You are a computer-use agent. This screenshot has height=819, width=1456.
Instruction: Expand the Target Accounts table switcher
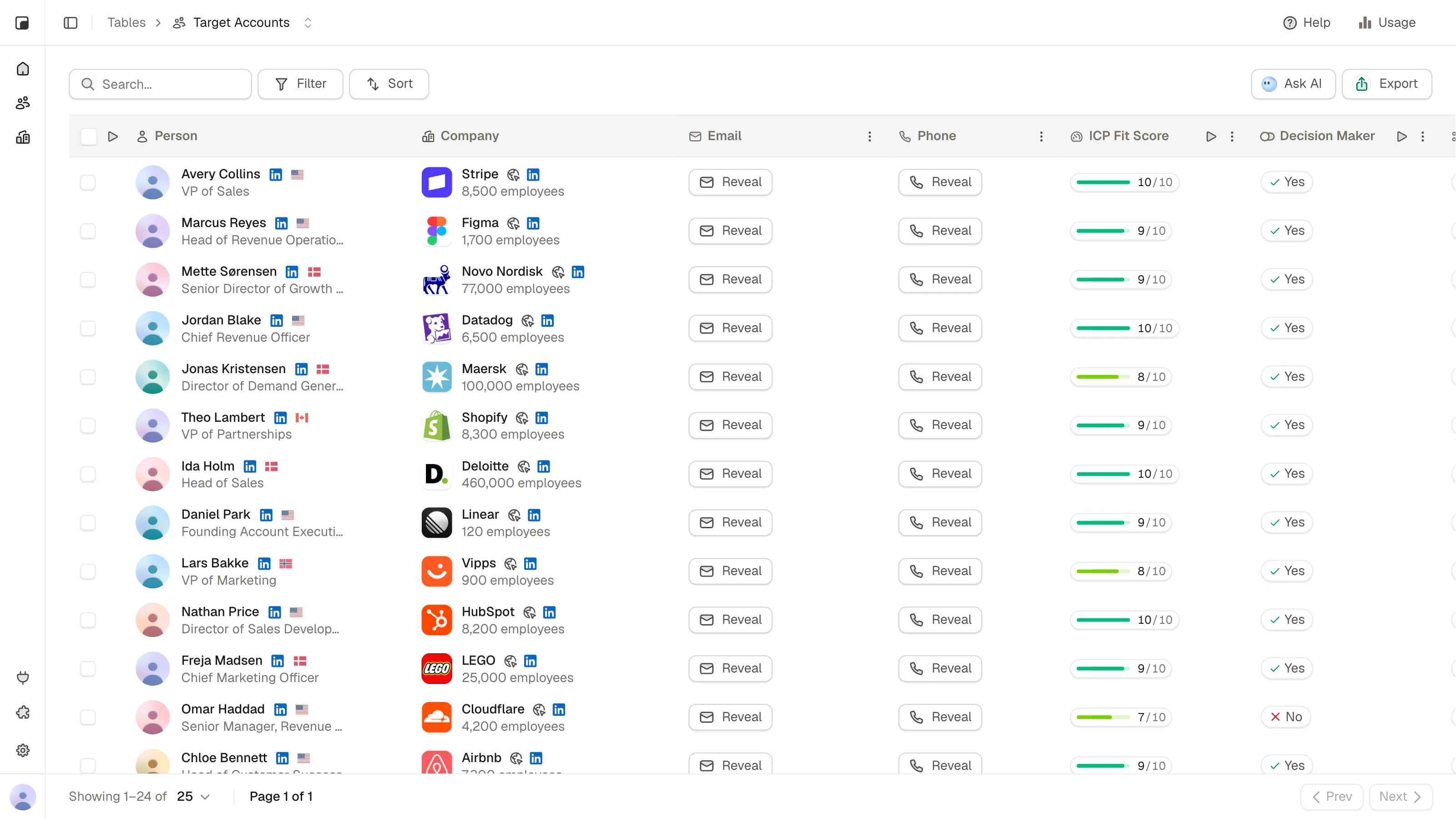click(x=308, y=23)
